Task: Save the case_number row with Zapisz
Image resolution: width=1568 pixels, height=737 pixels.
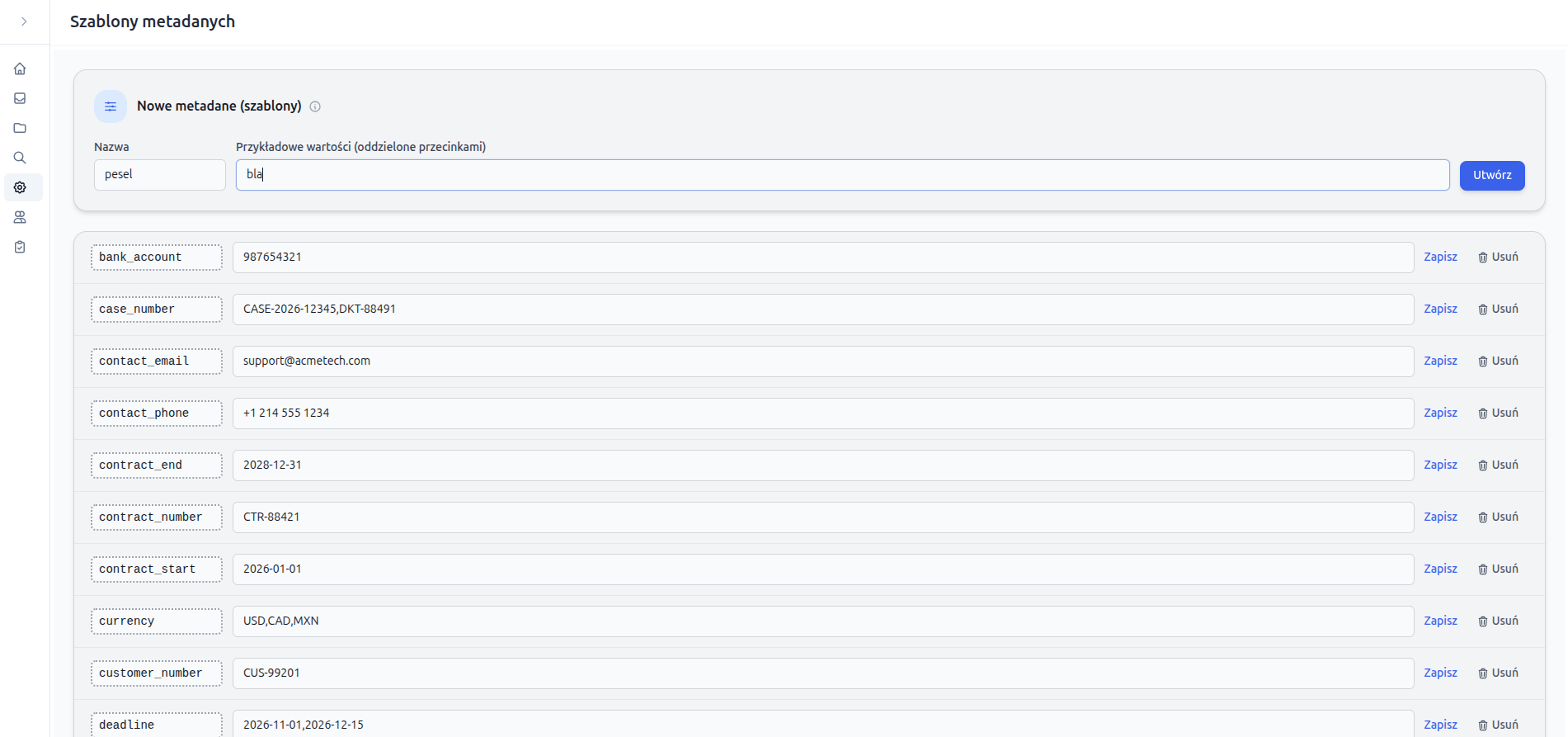Action: (1440, 309)
